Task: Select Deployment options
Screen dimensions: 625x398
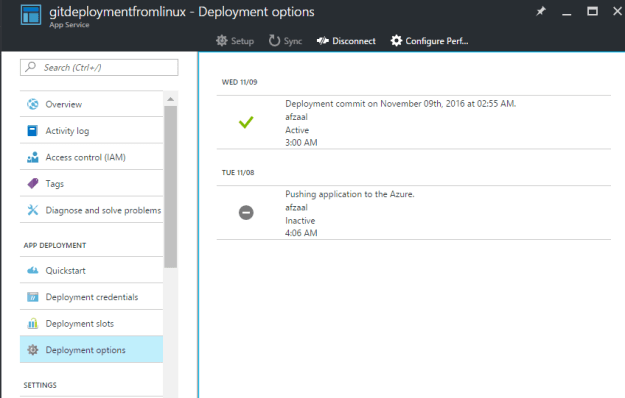Action: click(x=91, y=350)
